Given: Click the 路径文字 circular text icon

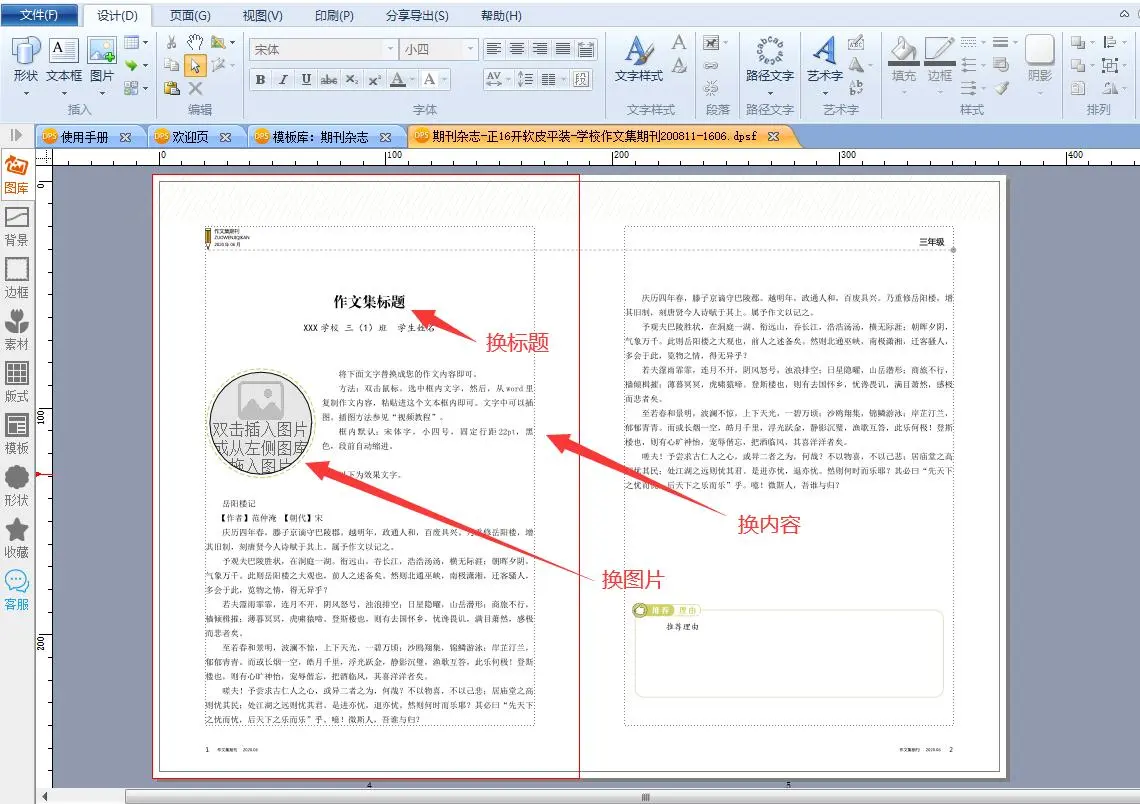Looking at the screenshot, I should [x=769, y=50].
